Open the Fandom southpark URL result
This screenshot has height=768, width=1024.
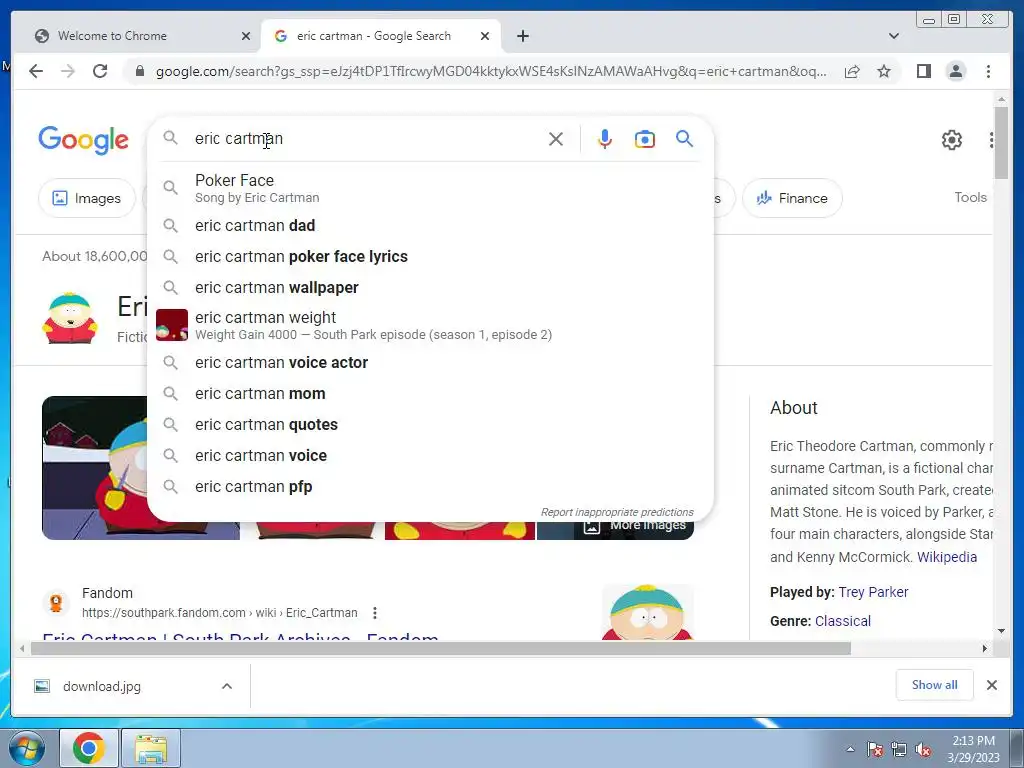(x=219, y=613)
